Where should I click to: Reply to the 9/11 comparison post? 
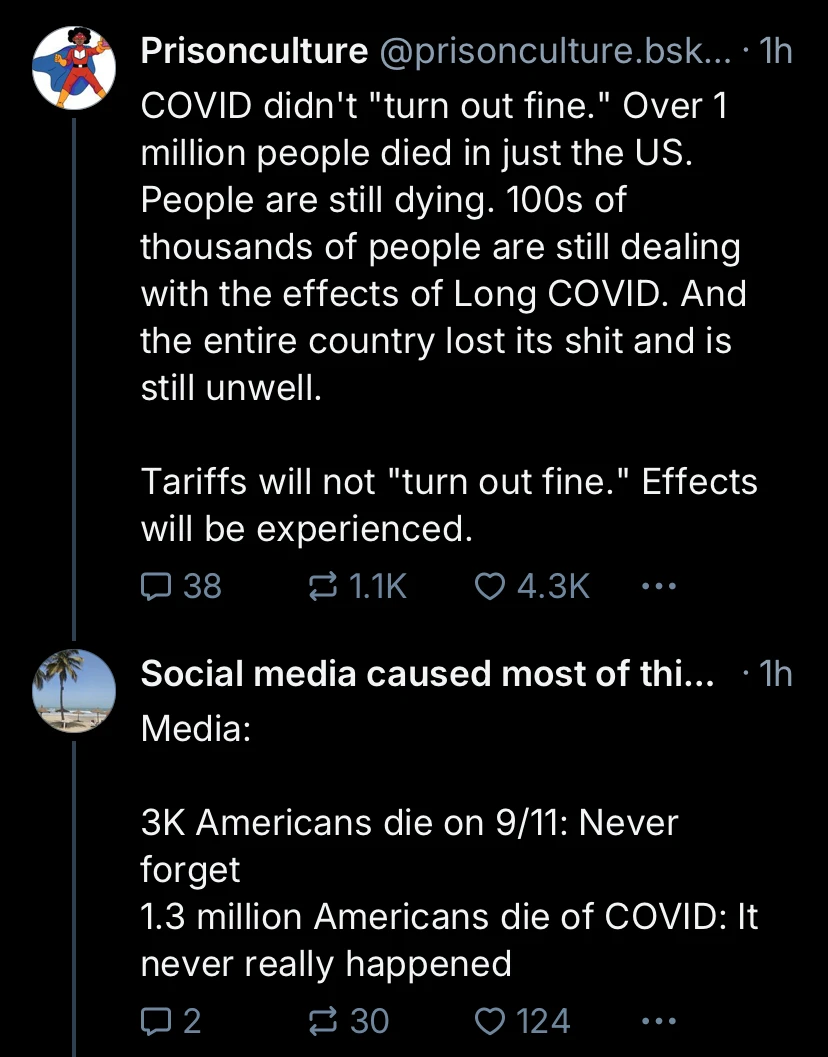coord(157,1020)
